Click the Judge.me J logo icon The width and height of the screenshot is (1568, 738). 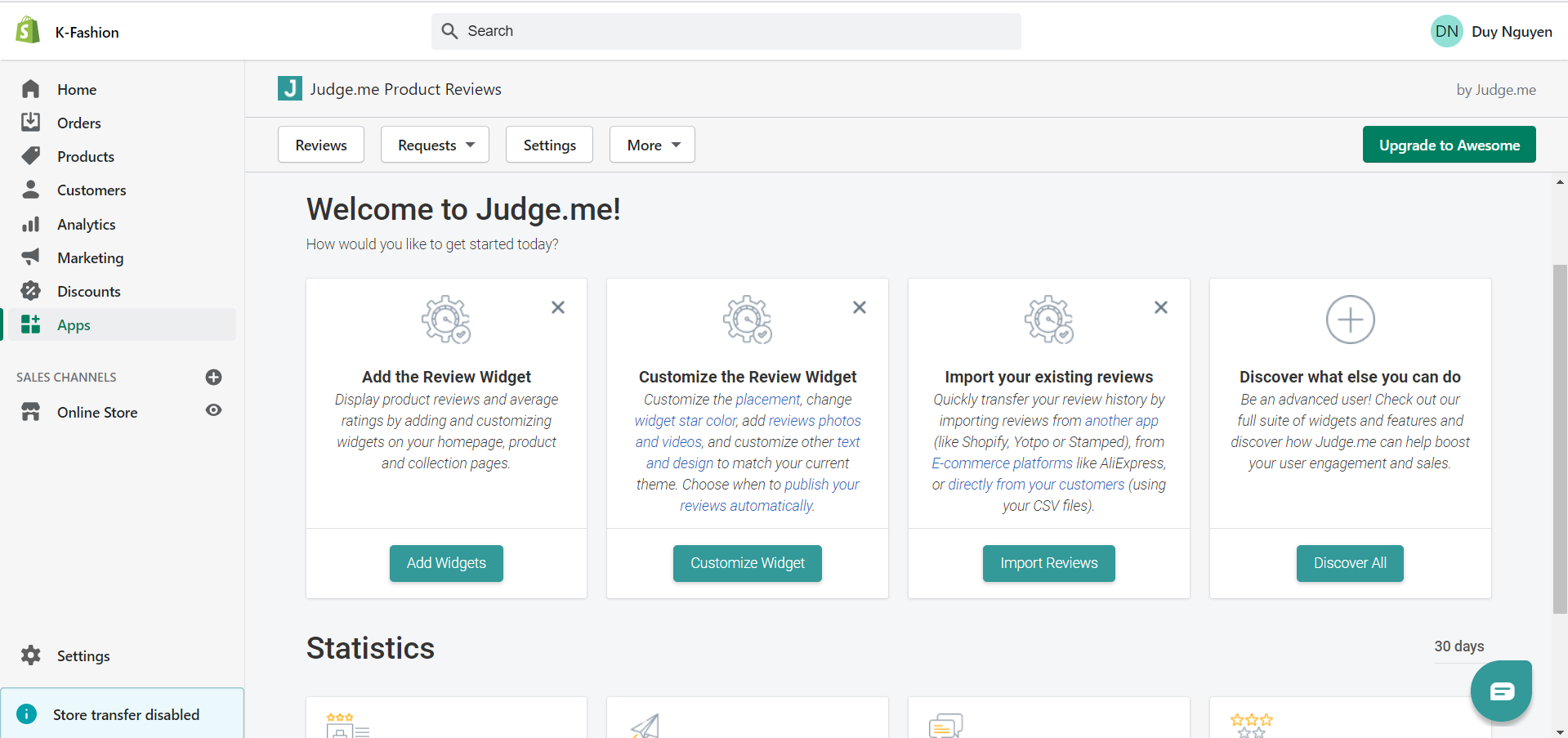pyautogui.click(x=289, y=88)
